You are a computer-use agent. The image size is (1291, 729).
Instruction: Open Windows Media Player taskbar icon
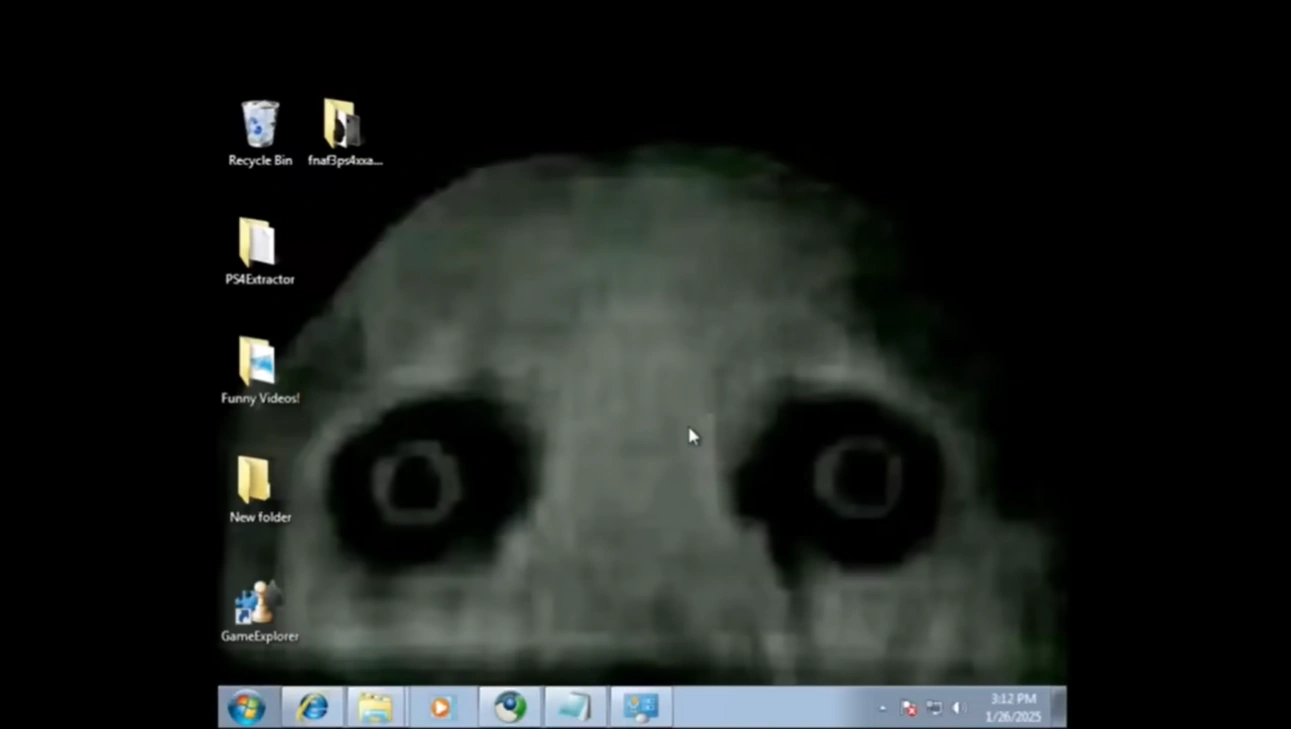coord(441,708)
